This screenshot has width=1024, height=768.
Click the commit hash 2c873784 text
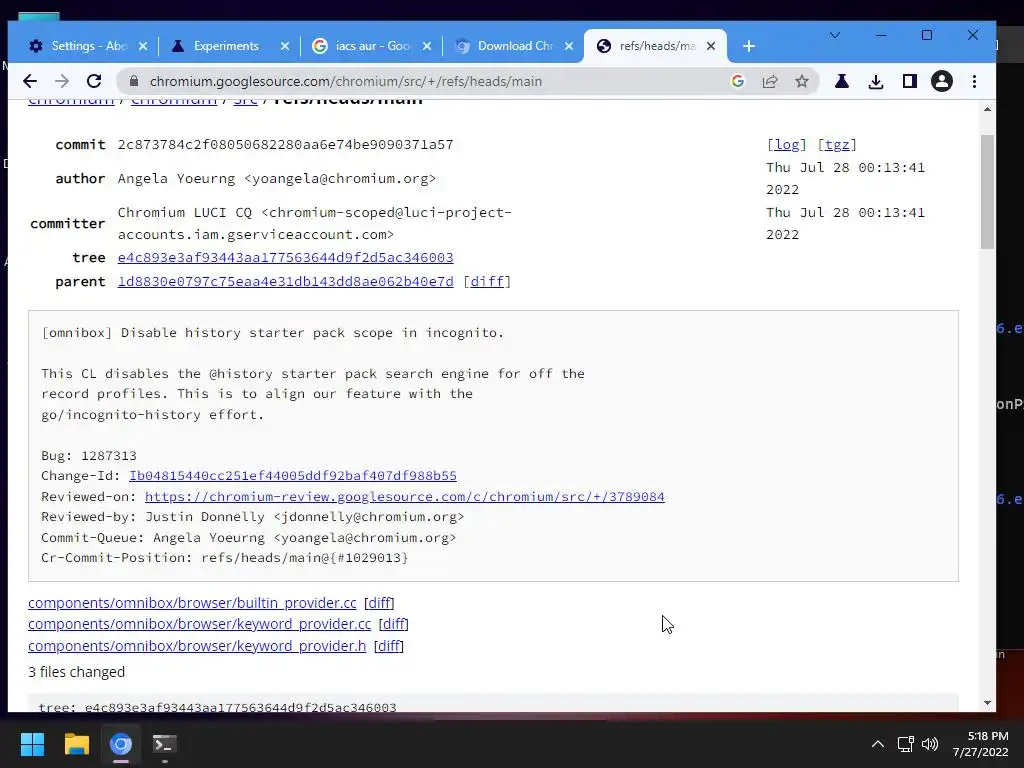285,145
